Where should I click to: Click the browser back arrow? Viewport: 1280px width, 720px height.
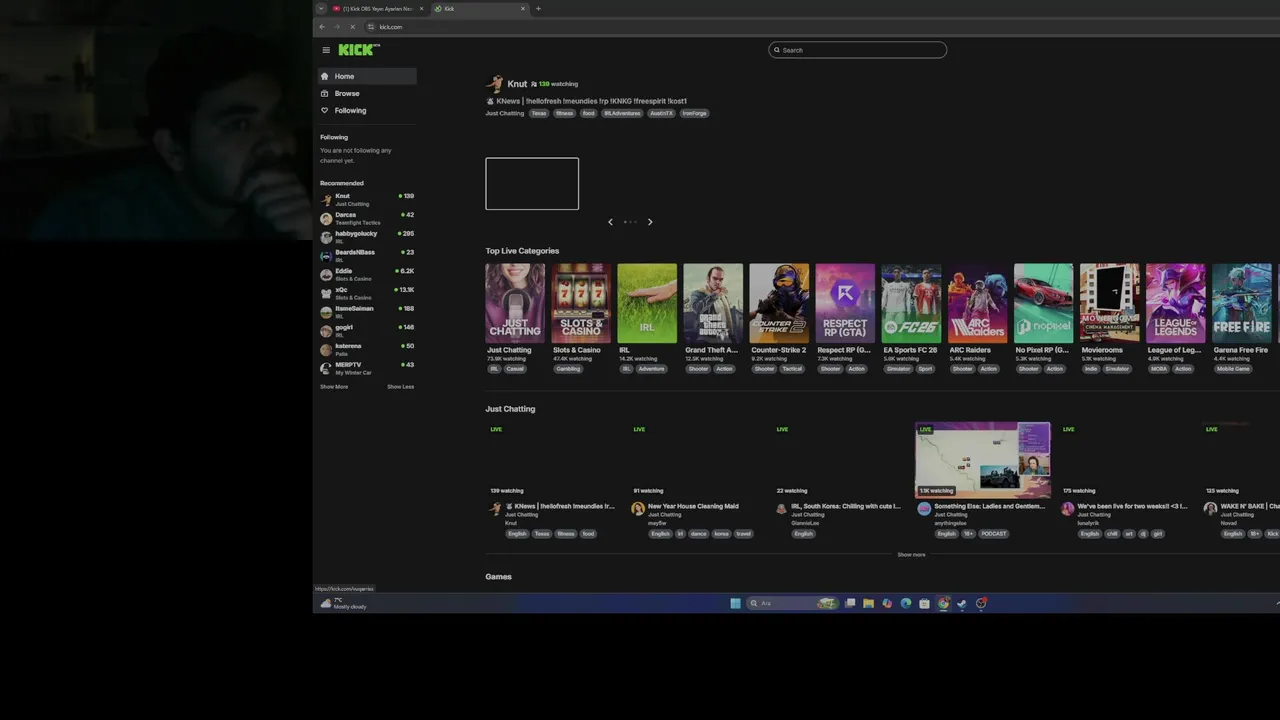point(322,27)
